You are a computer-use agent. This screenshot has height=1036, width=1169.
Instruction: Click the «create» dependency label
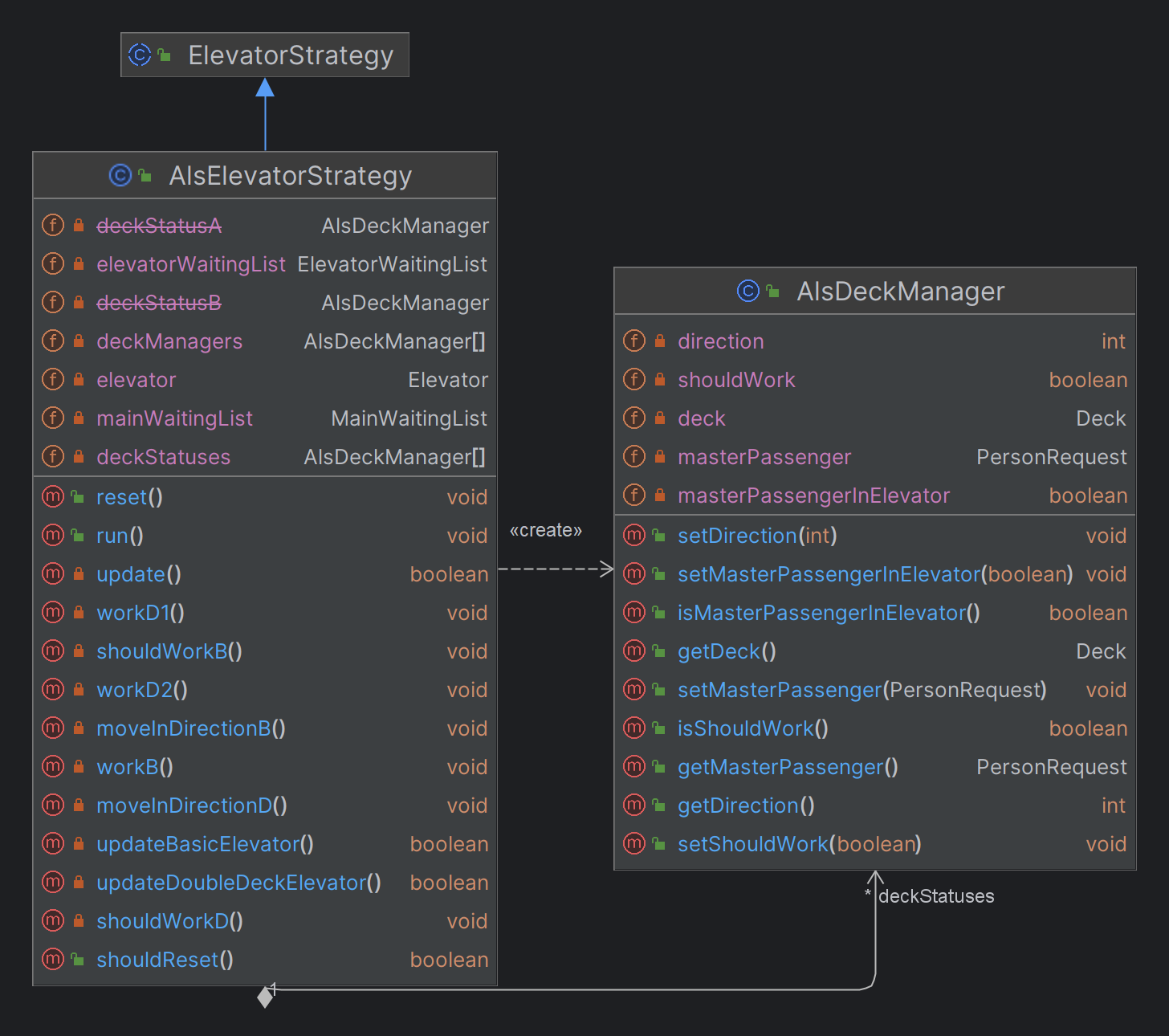coord(546,530)
